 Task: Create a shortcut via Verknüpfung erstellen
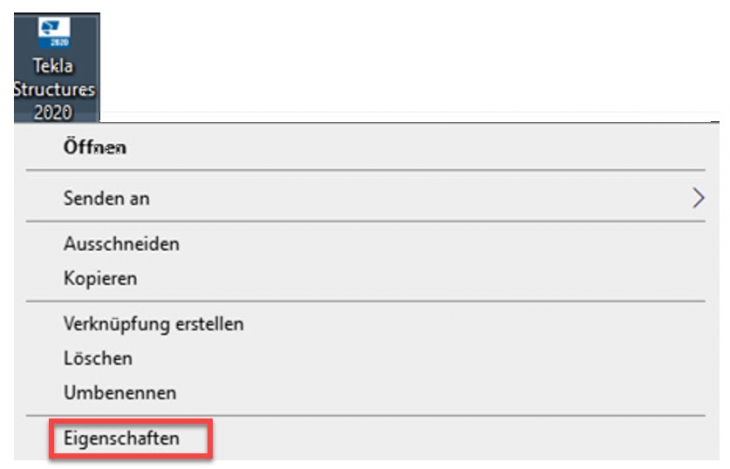pos(154,324)
